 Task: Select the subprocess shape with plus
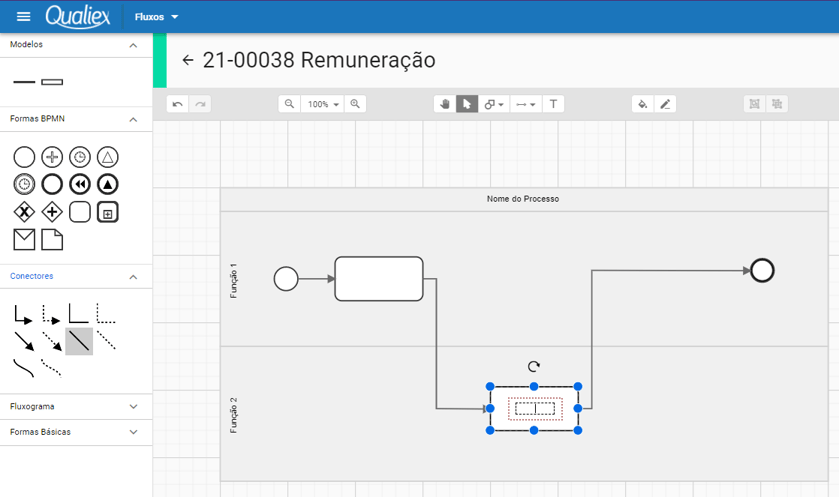click(108, 212)
